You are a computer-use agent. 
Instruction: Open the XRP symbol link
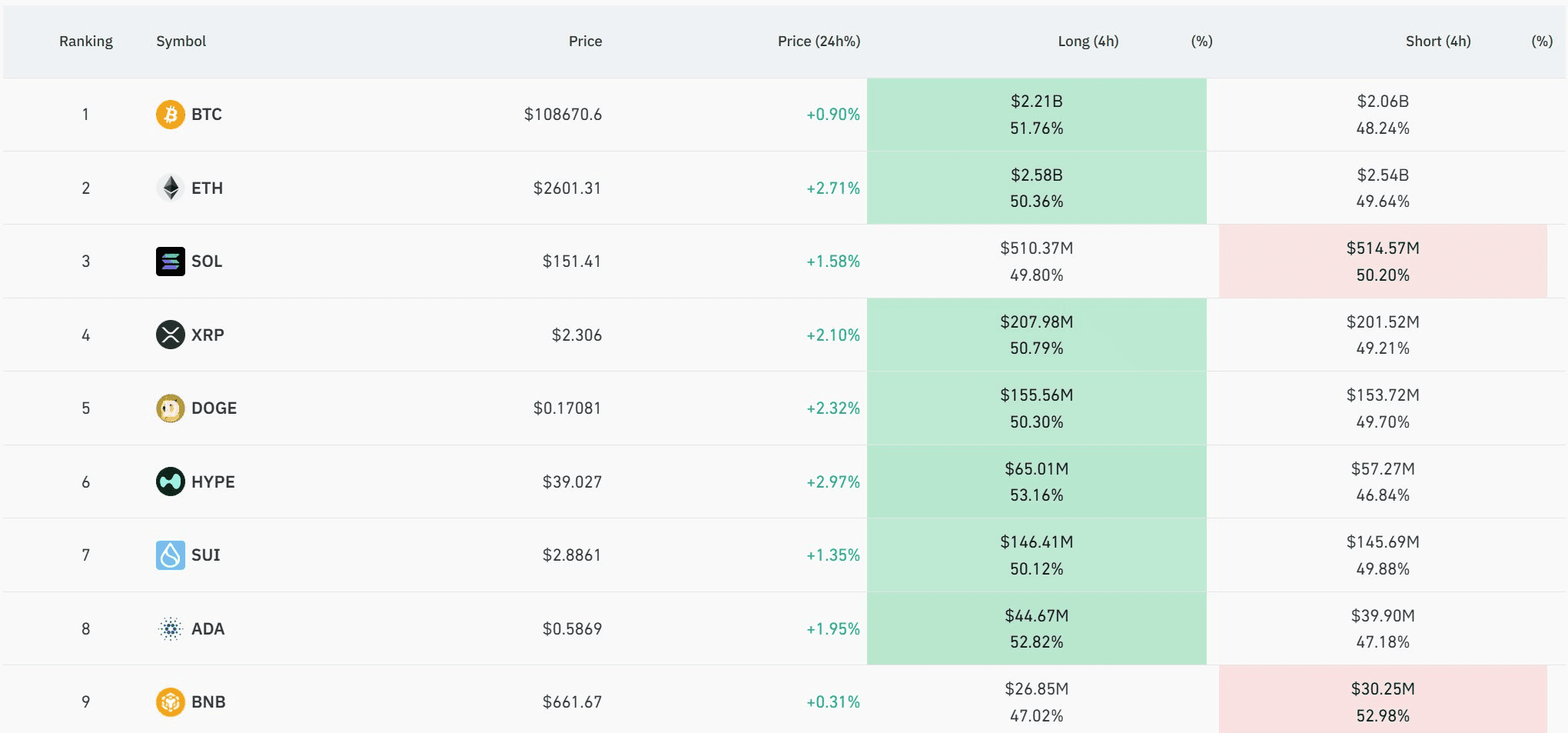click(208, 335)
